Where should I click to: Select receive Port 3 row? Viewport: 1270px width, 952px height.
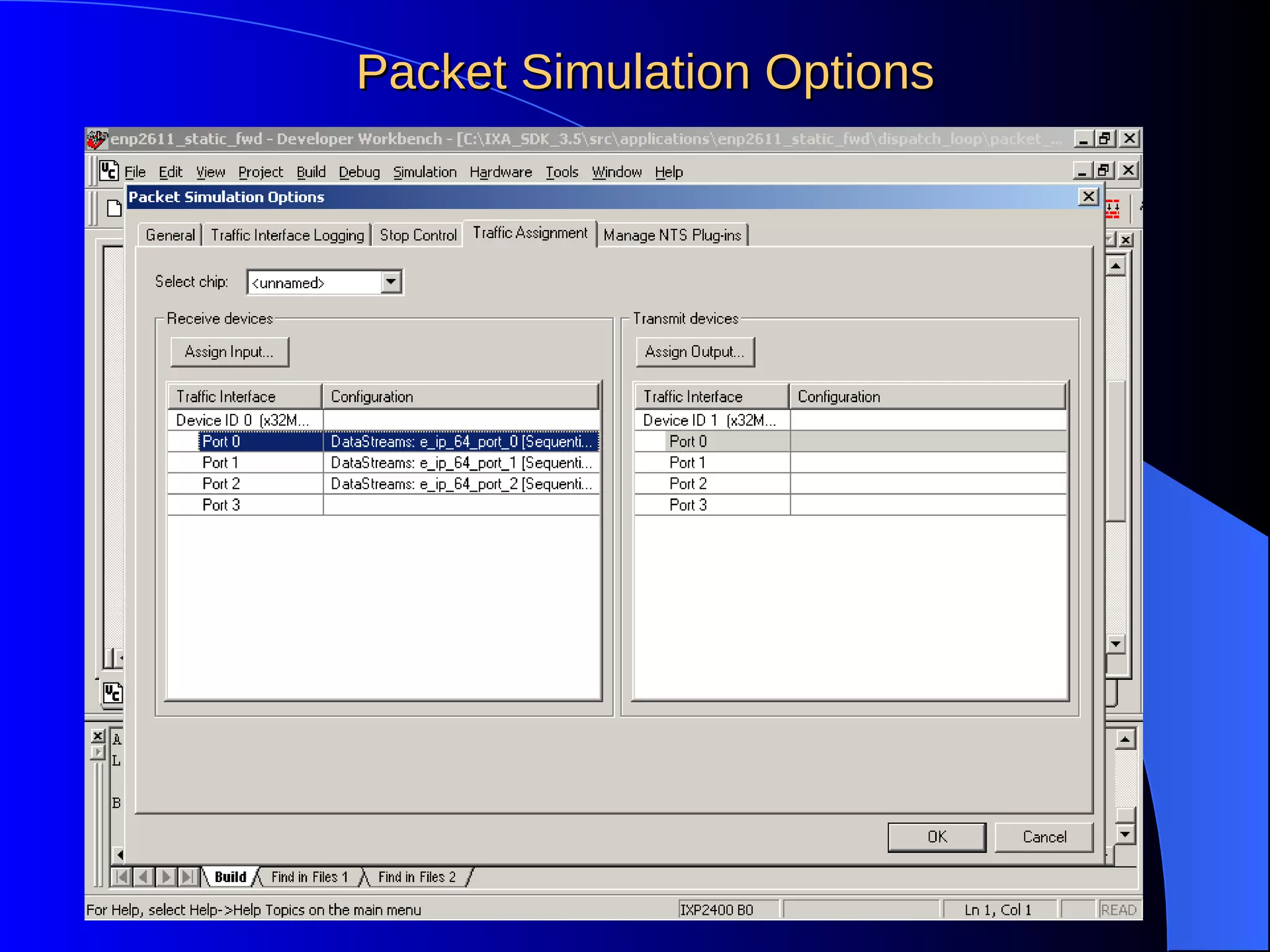click(x=383, y=505)
